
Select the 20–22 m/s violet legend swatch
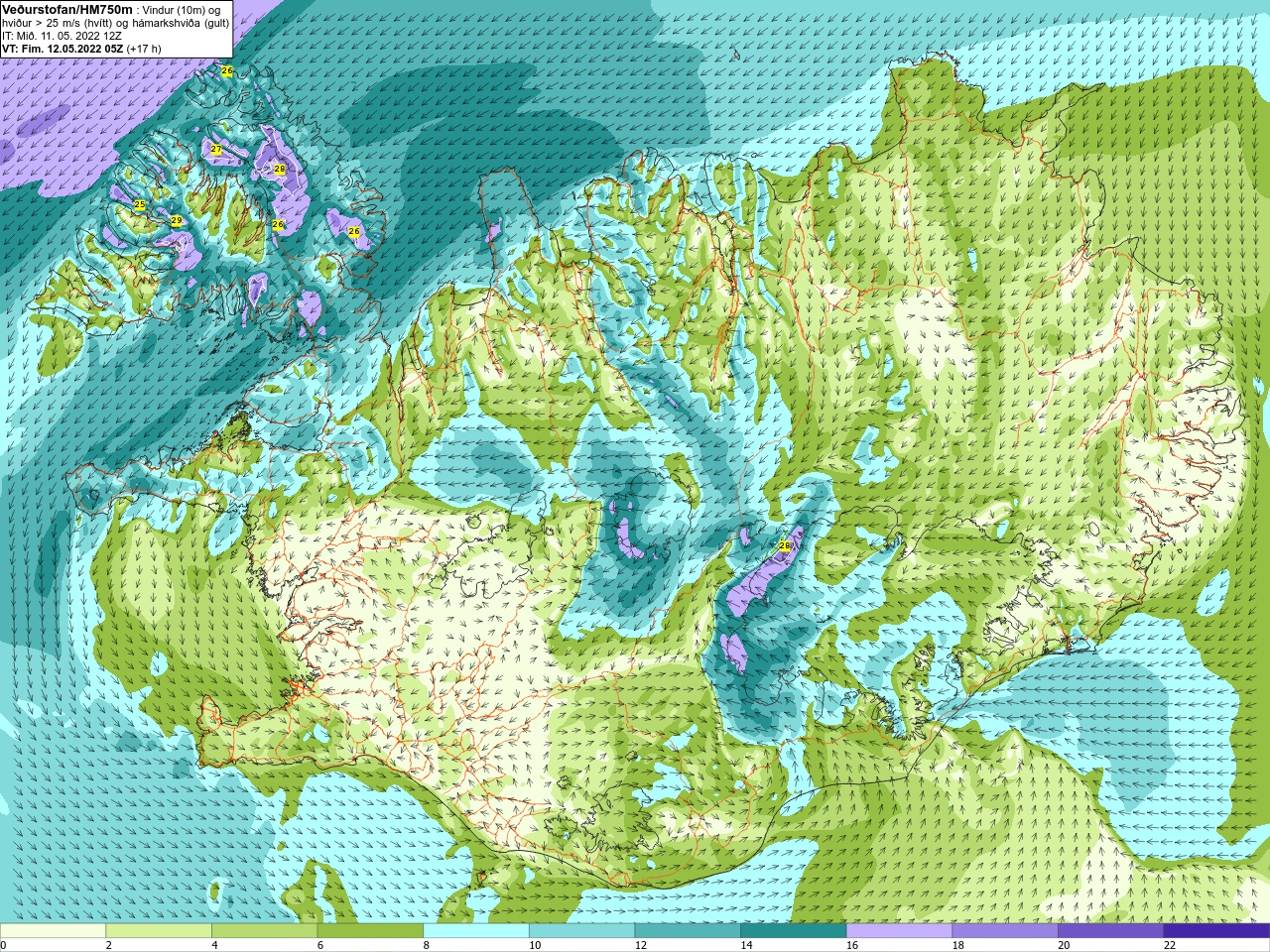[1110, 931]
